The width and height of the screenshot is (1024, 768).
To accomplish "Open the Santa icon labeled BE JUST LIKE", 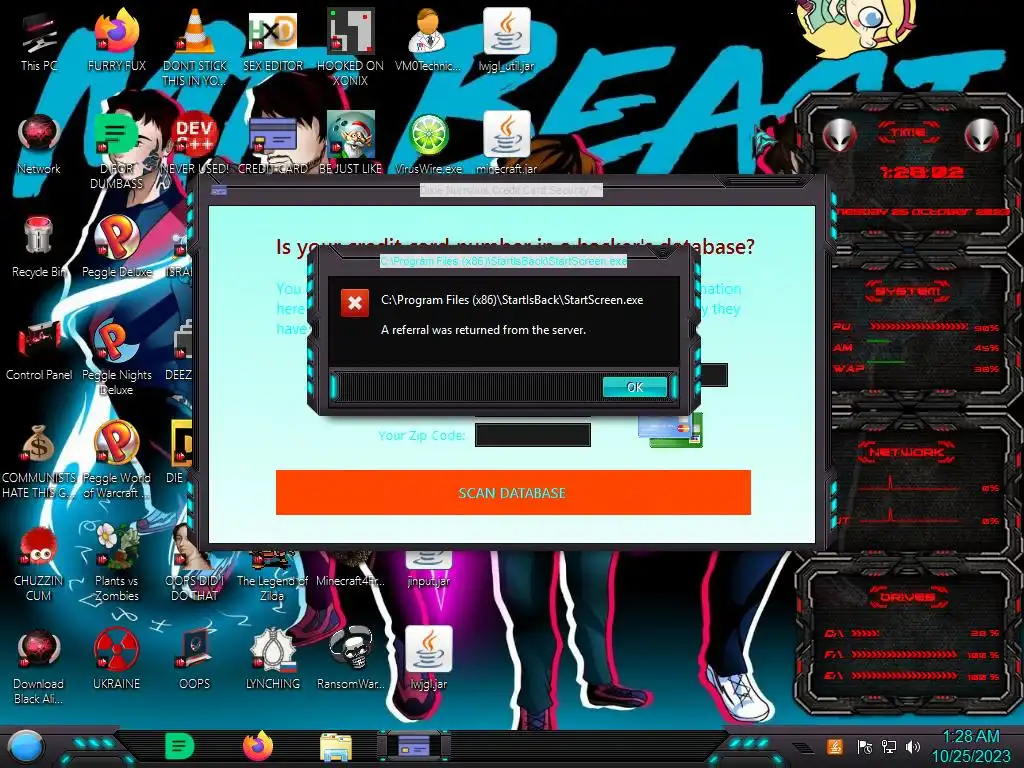I will 351,144.
